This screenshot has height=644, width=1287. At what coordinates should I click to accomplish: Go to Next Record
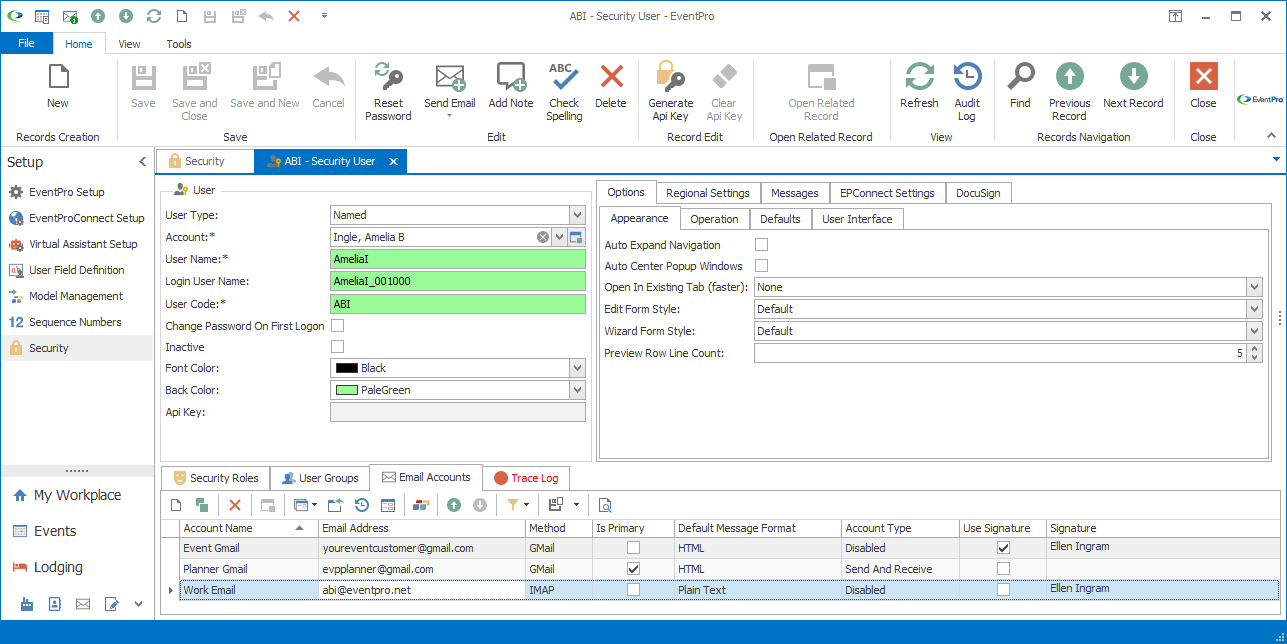[x=1133, y=86]
